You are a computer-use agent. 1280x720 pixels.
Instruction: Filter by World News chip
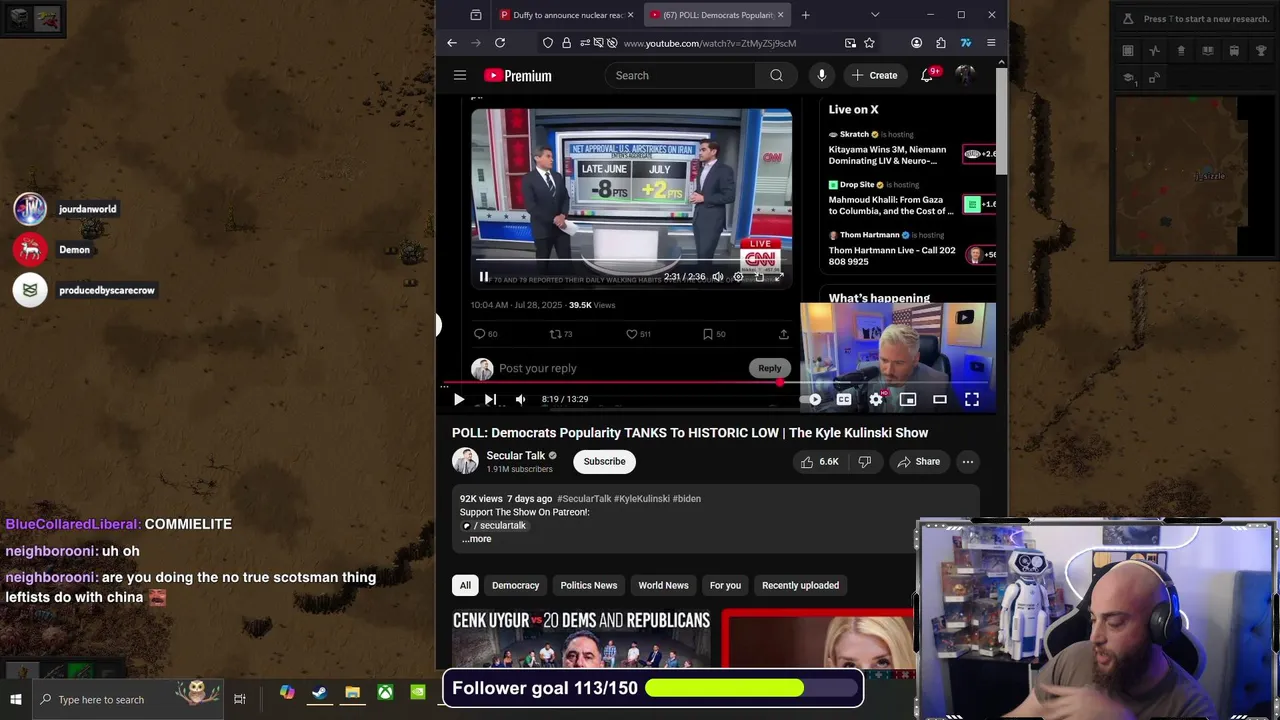pyautogui.click(x=664, y=585)
